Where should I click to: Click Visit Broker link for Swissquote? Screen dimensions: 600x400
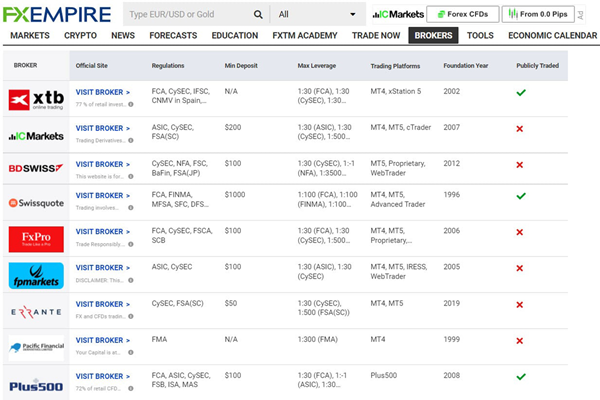[102, 196]
